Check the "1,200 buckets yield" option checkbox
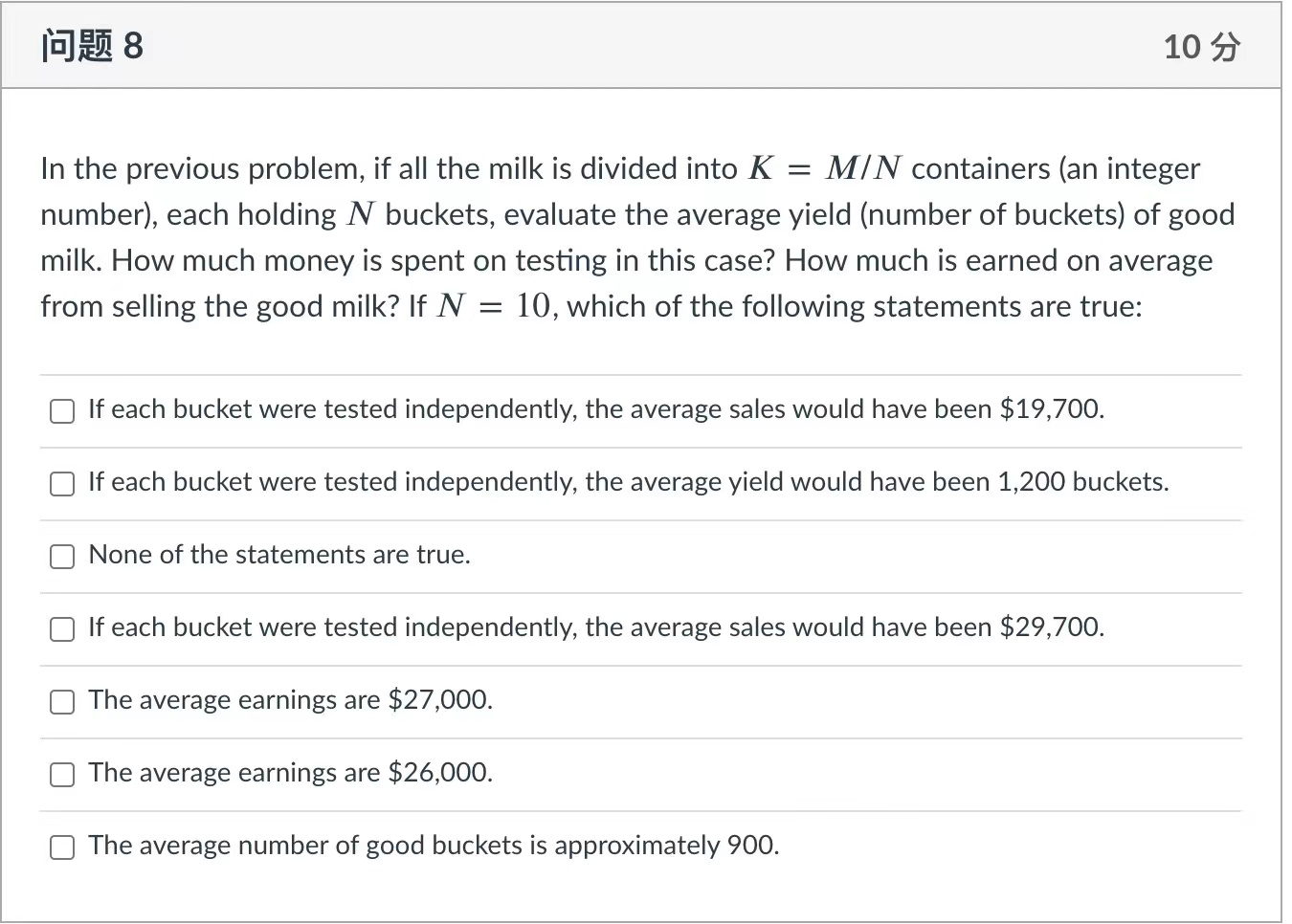The height and width of the screenshot is (924, 1292). (61, 484)
